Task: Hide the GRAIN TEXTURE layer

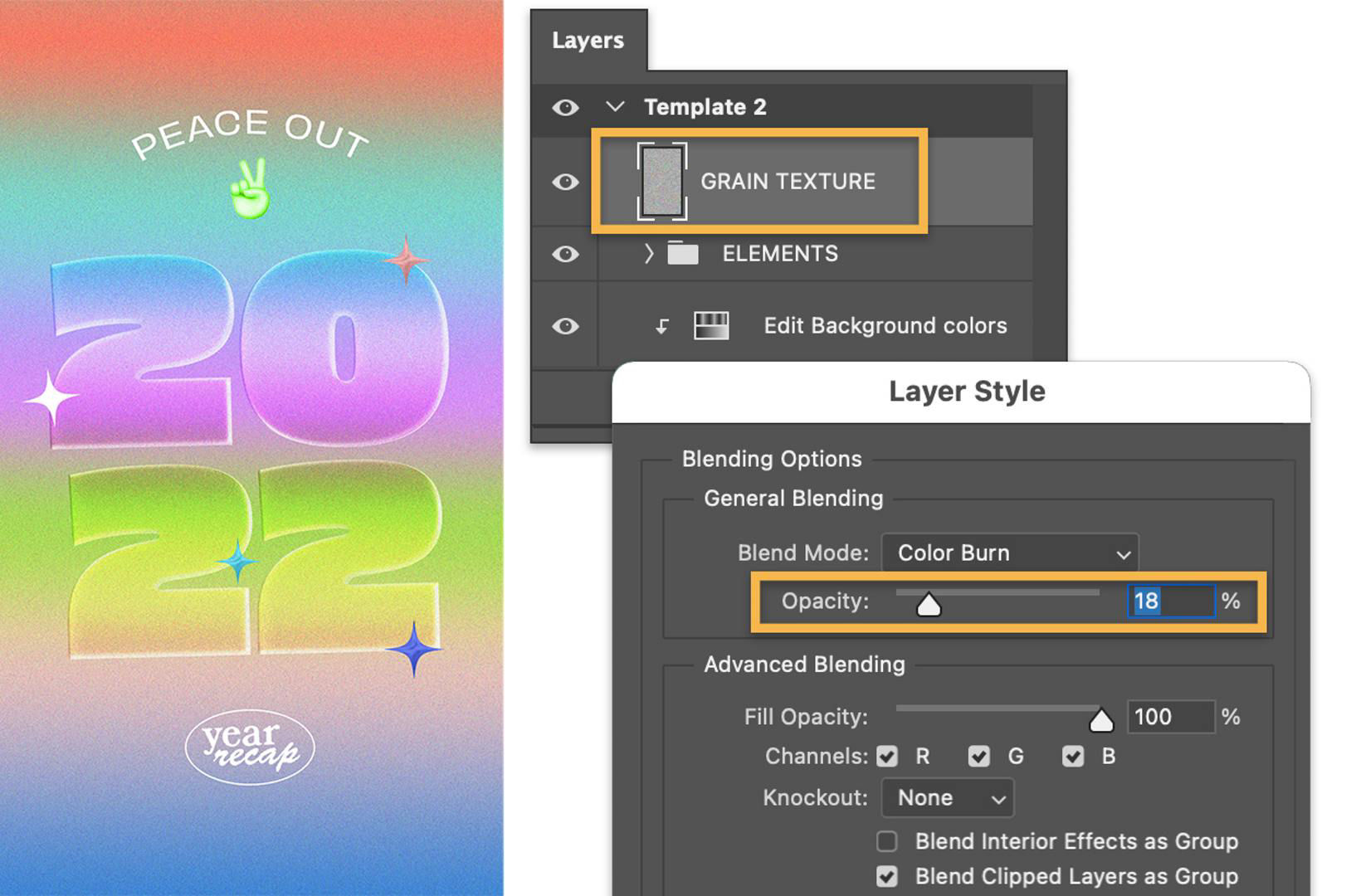Action: click(x=564, y=181)
